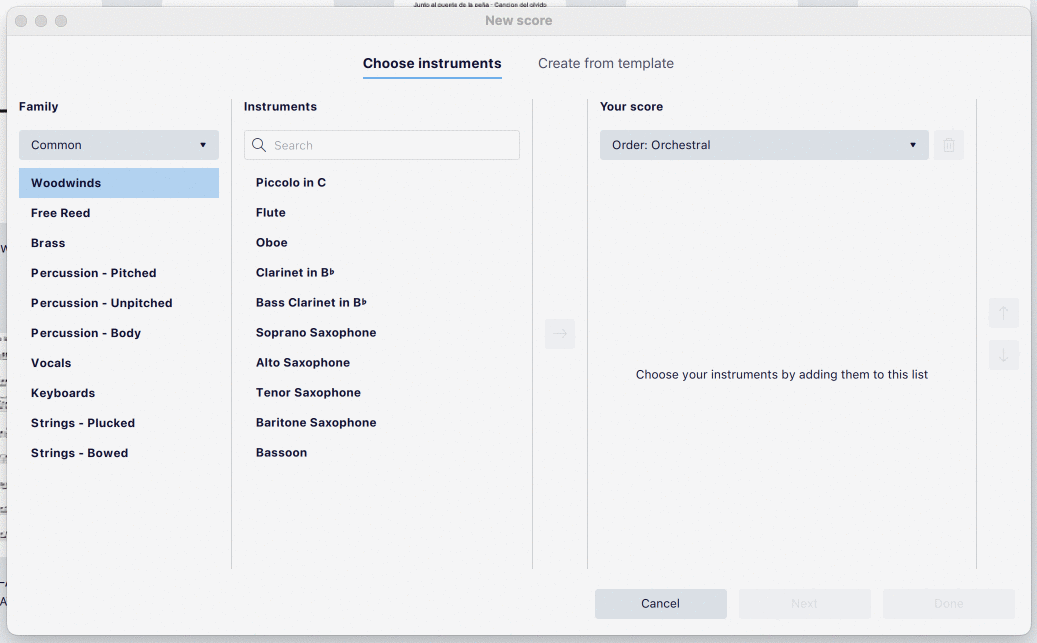Select Percussion - Pitched family
This screenshot has width=1037, height=643.
click(93, 272)
